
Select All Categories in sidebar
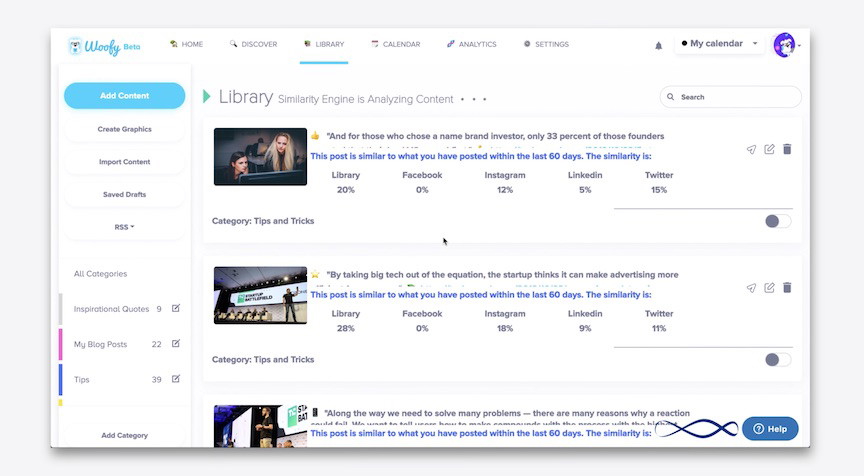click(x=100, y=274)
